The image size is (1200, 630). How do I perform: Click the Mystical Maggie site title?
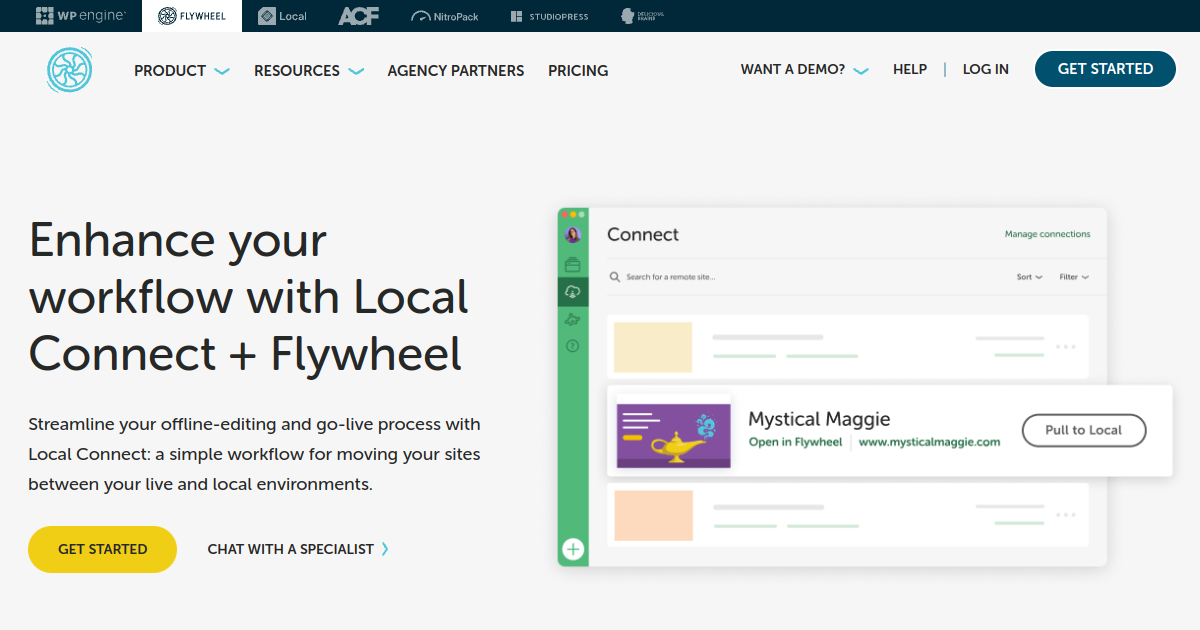(819, 419)
